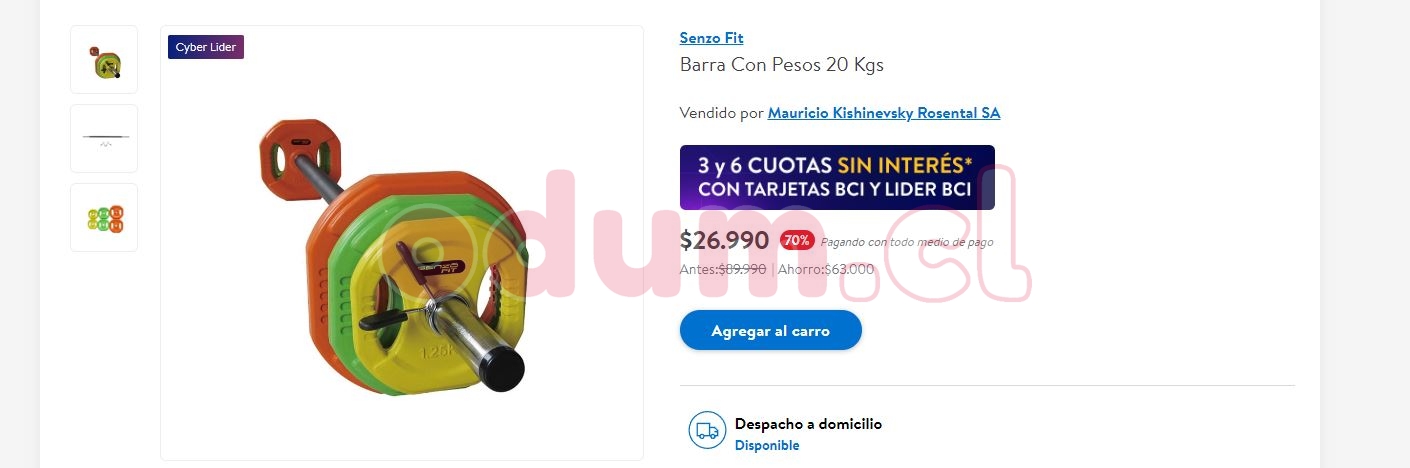This screenshot has height=468, width=1410.
Task: Click the Disponible delivery status text
Action: pyautogui.click(x=767, y=446)
